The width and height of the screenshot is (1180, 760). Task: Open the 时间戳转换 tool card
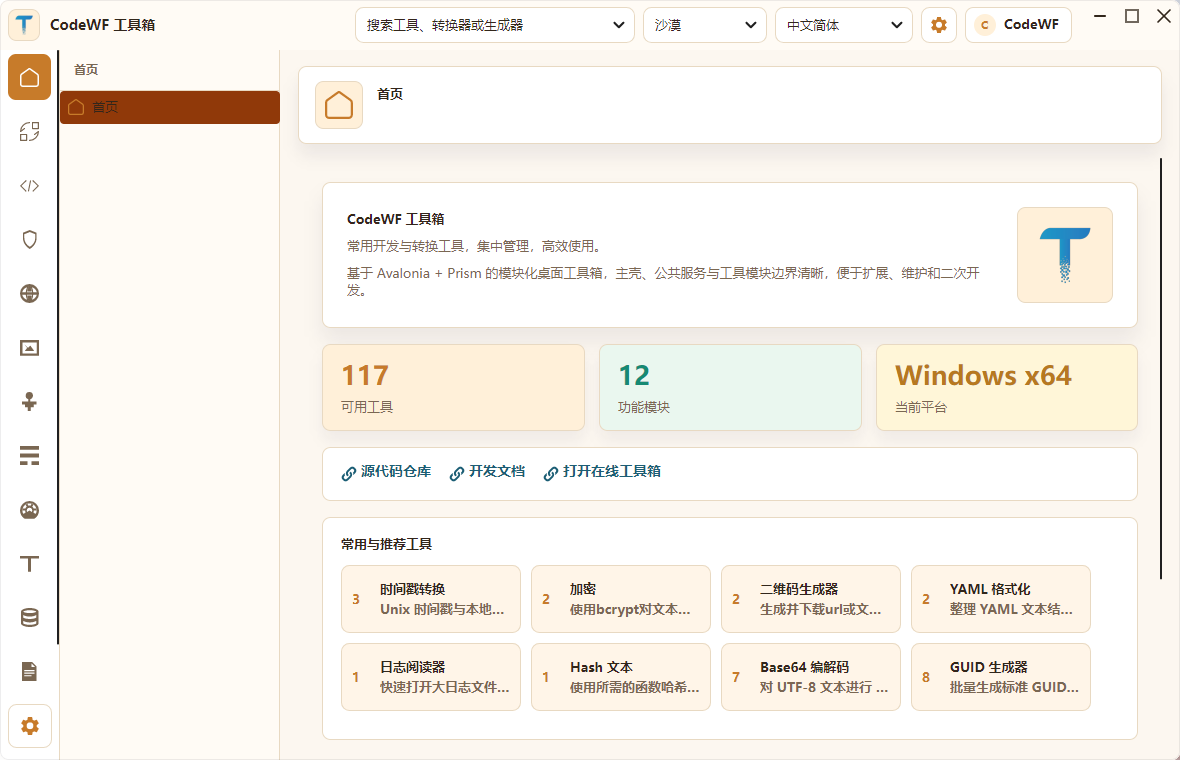(431, 599)
